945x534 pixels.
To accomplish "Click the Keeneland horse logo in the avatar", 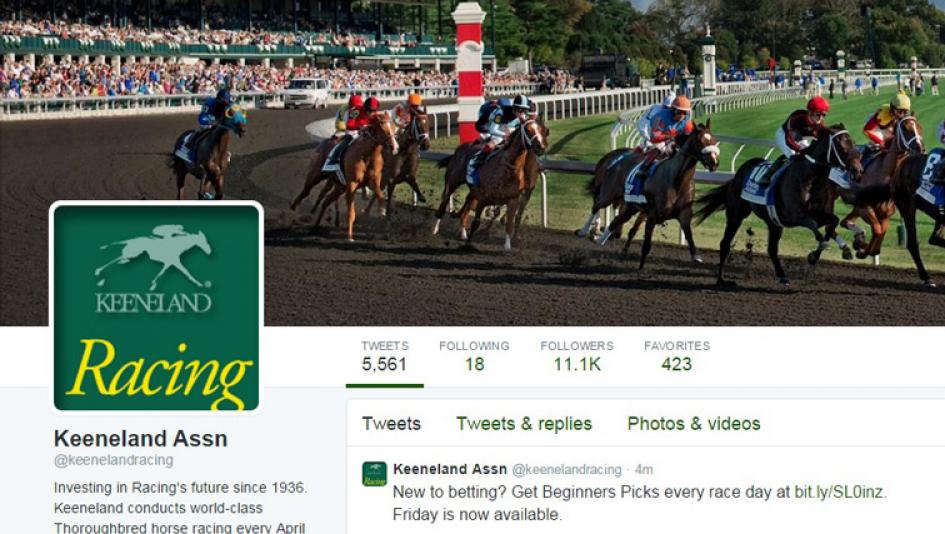I will click(154, 257).
